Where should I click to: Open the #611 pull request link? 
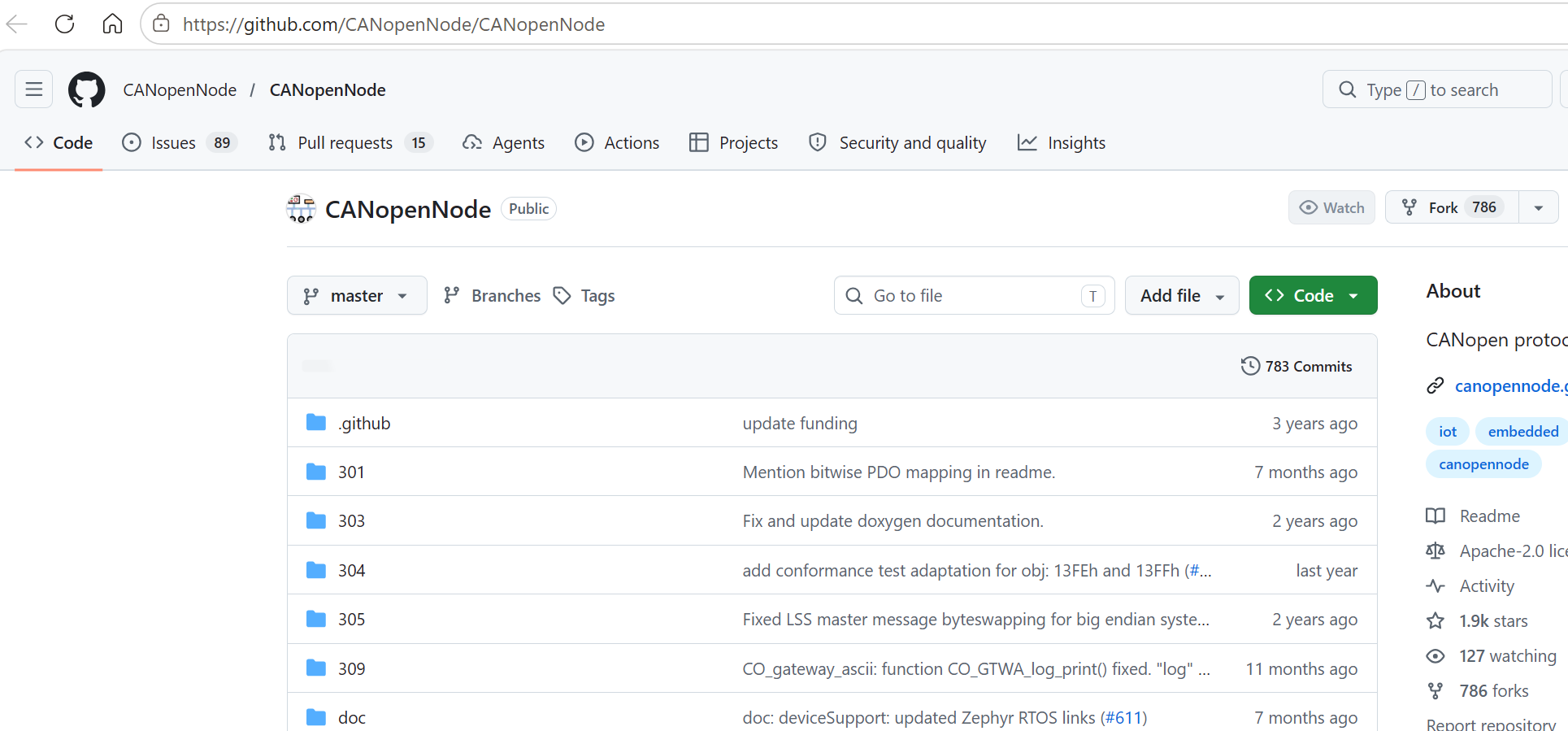point(1123,717)
